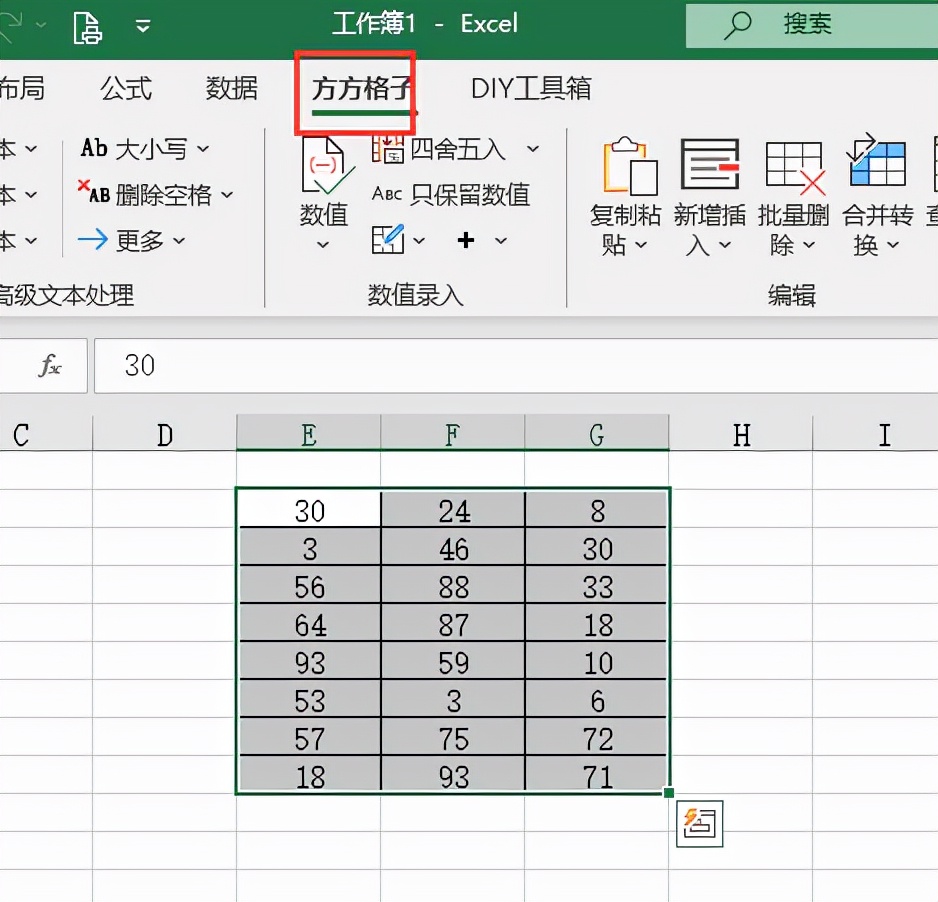Open the dropdown under 数值
The height and width of the screenshot is (902, 938).
click(323, 244)
